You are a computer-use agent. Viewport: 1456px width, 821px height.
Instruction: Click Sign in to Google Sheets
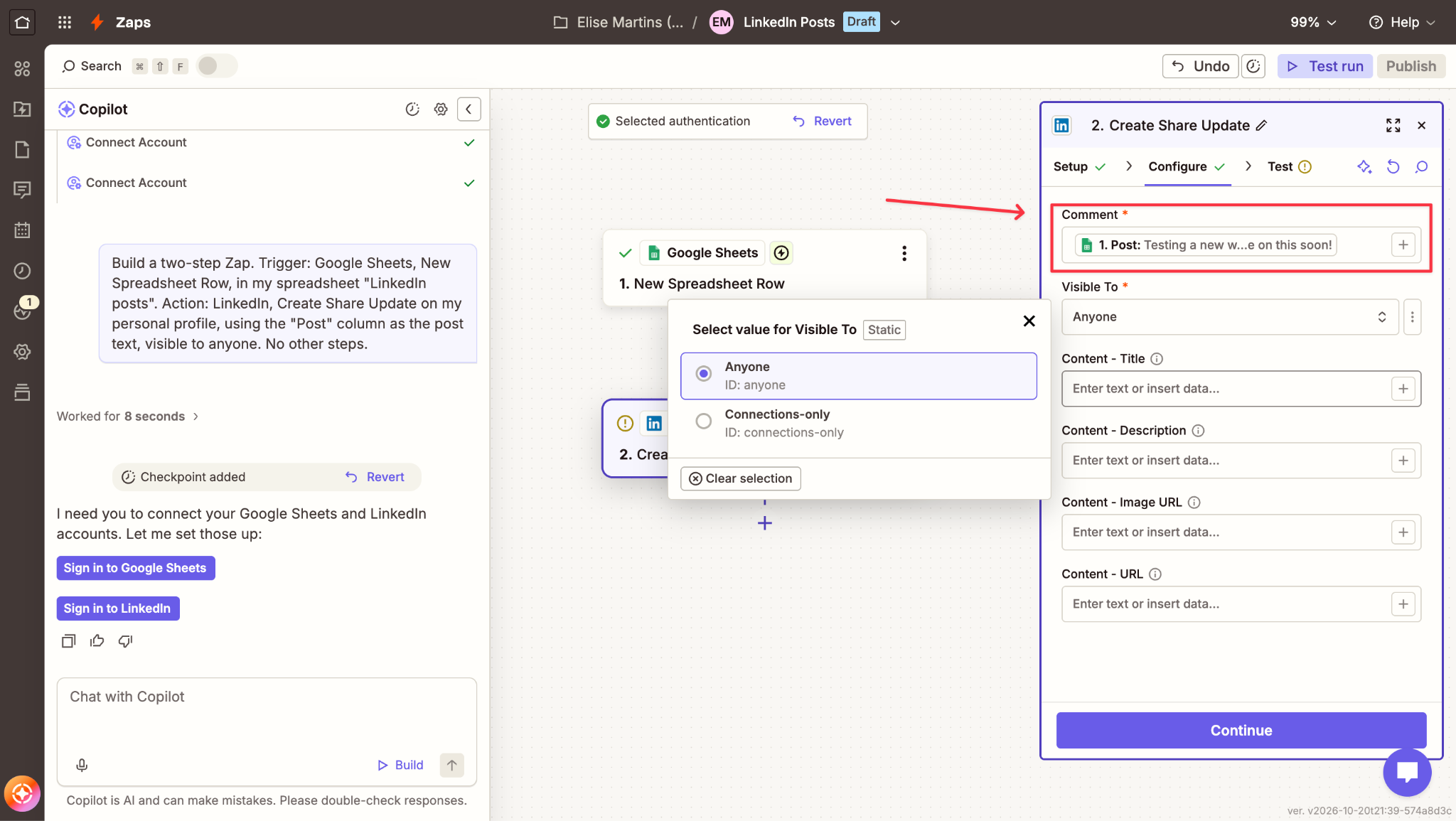(x=135, y=568)
